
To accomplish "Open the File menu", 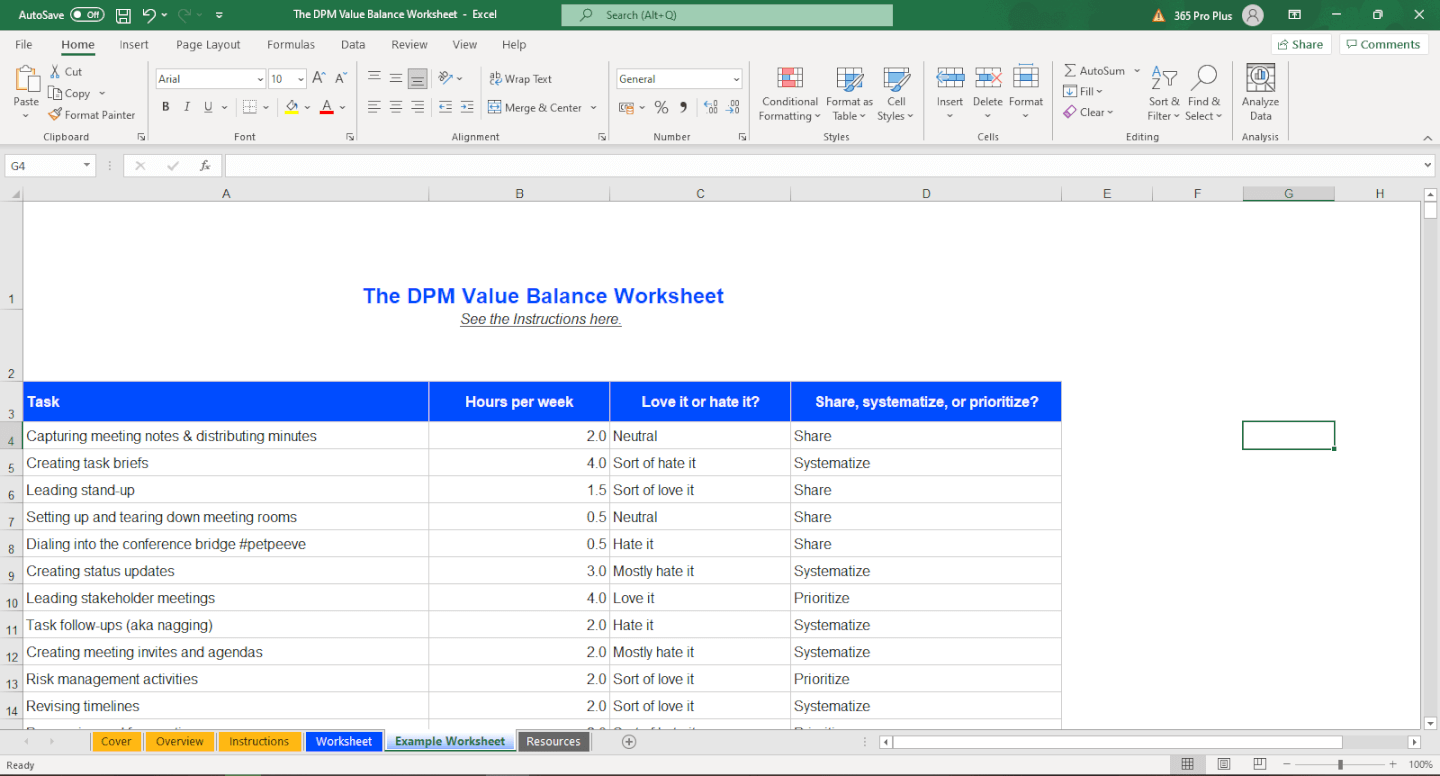I will pyautogui.click(x=24, y=45).
